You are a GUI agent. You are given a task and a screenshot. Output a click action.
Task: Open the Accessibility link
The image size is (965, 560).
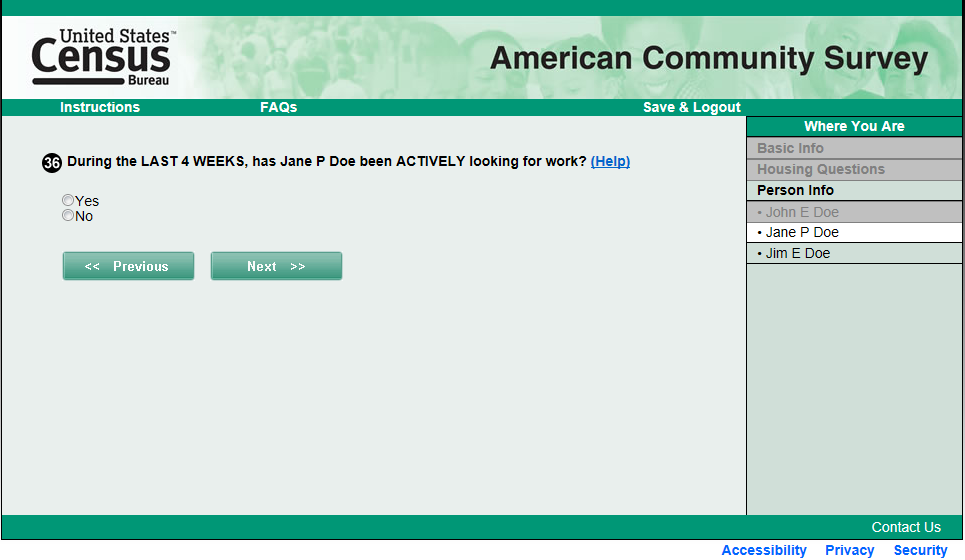click(x=764, y=550)
